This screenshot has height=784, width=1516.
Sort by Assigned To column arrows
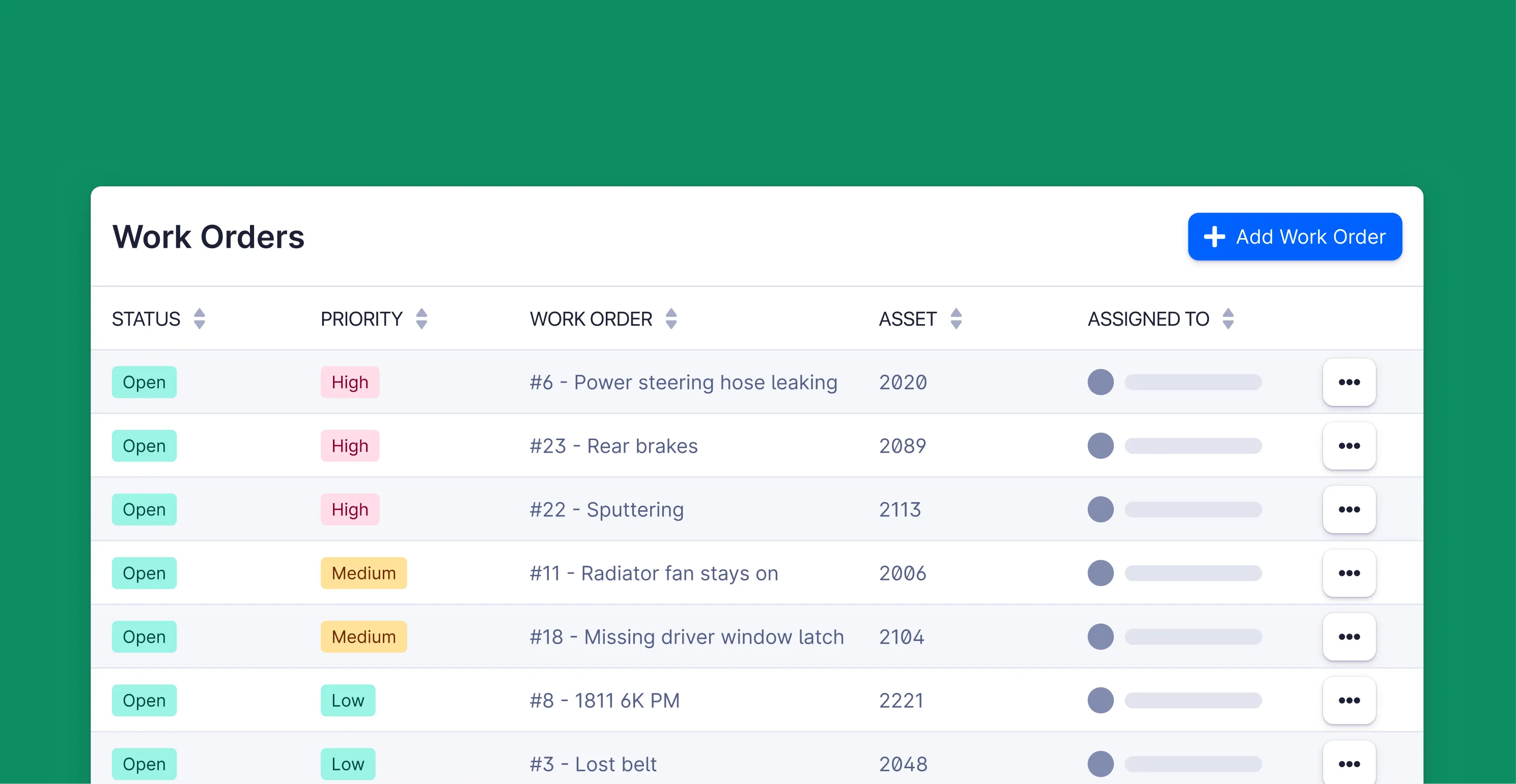pyautogui.click(x=1228, y=319)
